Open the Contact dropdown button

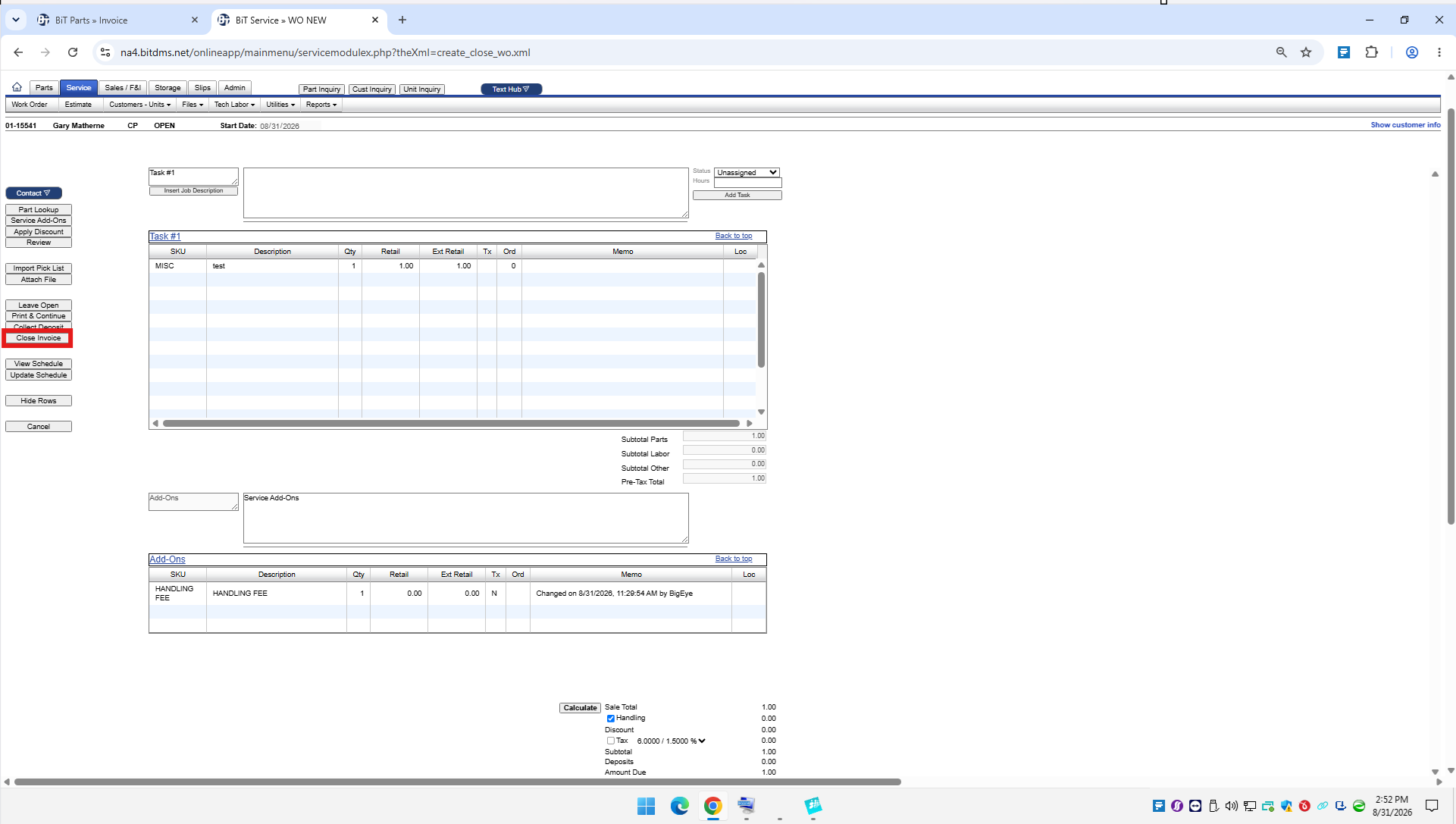click(33, 193)
